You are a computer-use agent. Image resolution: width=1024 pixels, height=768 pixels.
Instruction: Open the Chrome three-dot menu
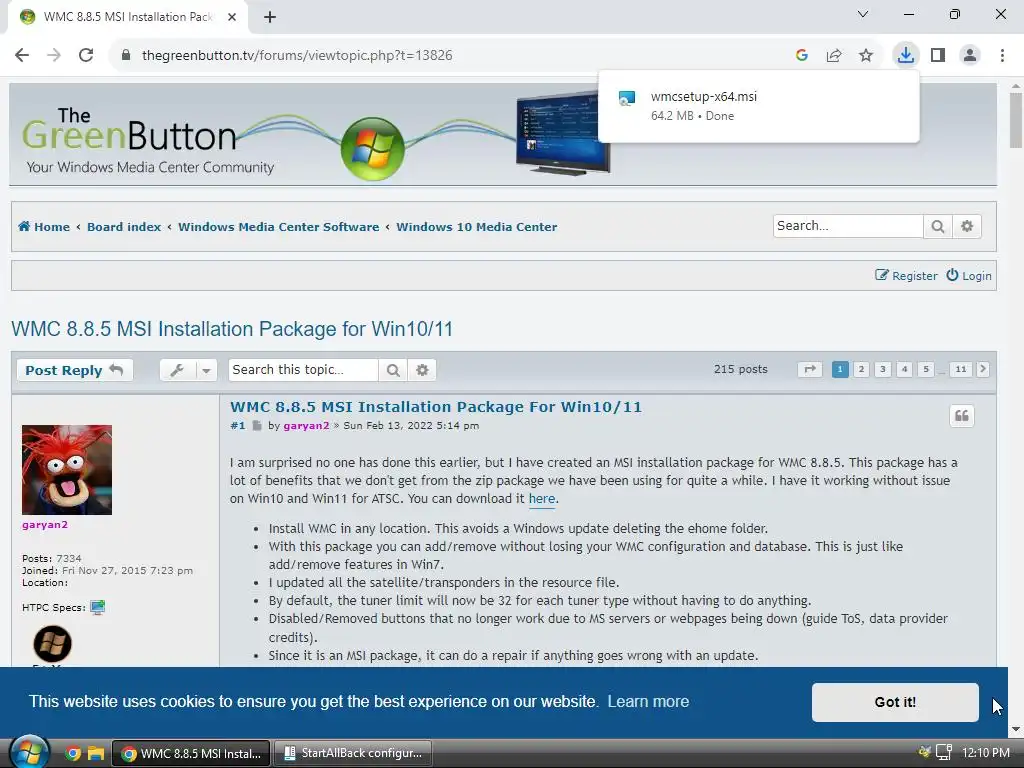1002,56
